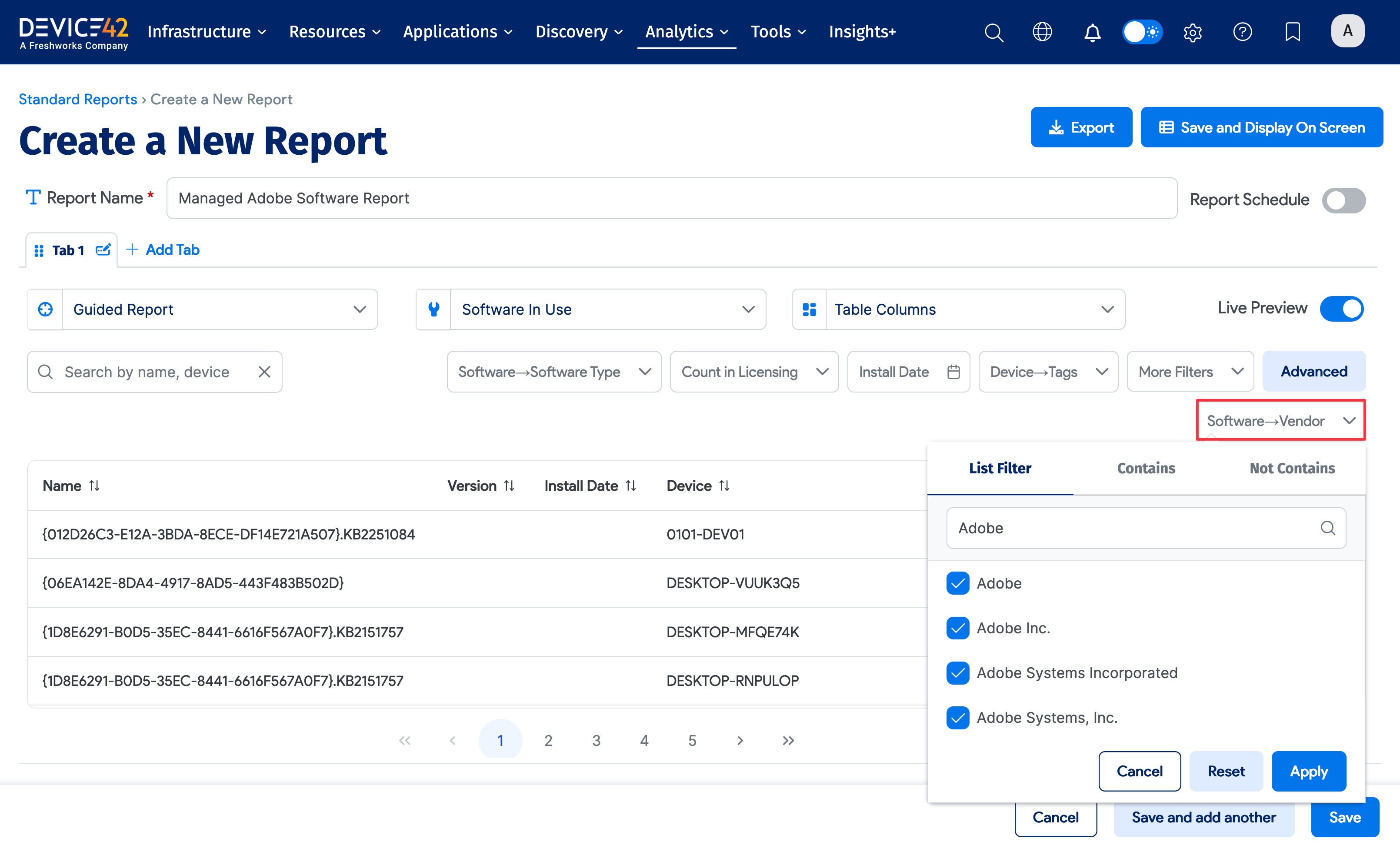1400x845 pixels.
Task: Click Save and add another
Action: tap(1203, 818)
